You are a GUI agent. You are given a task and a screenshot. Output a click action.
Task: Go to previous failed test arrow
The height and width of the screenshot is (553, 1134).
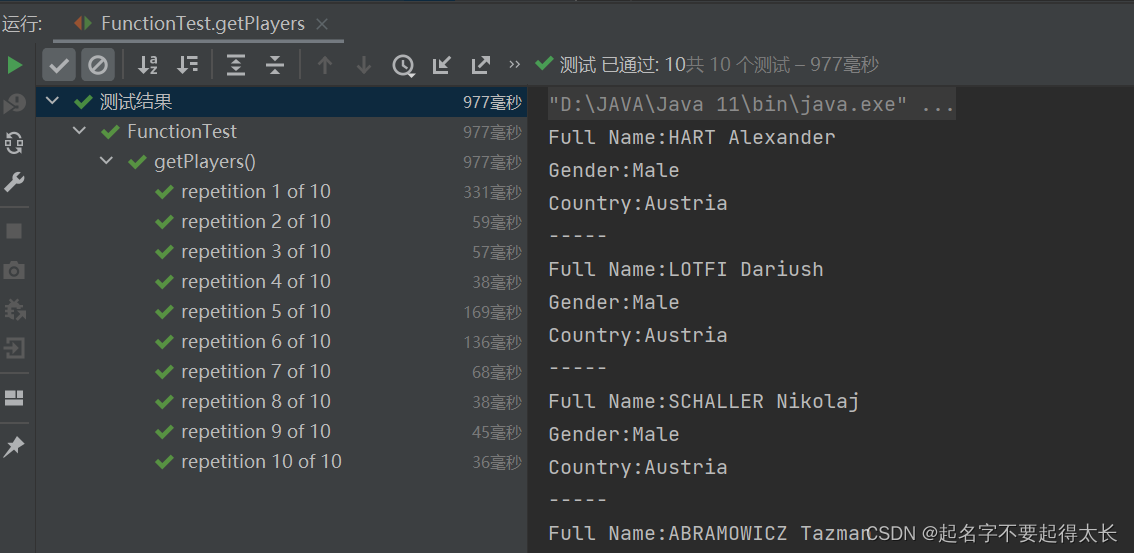pyautogui.click(x=325, y=66)
